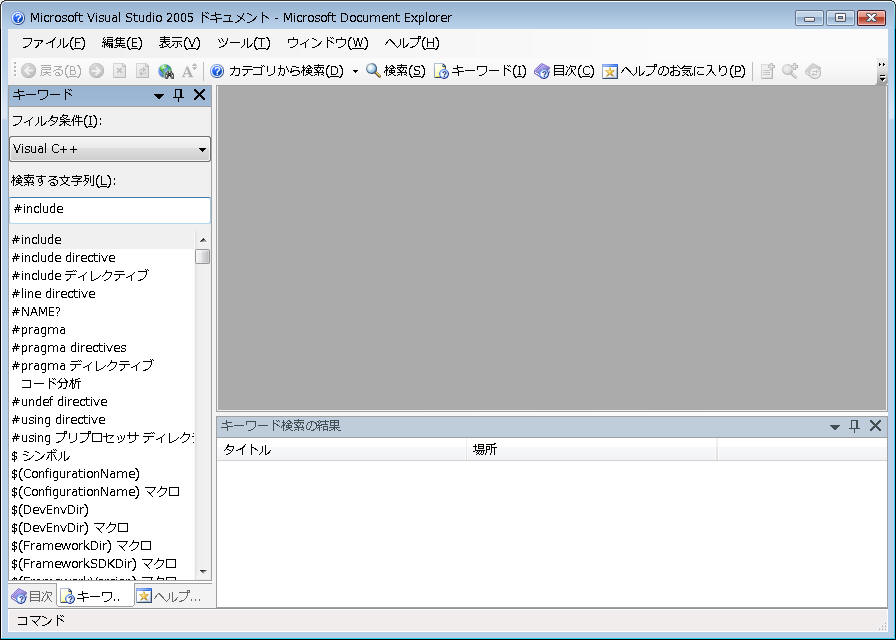Select the '#line directive' list entry
Image resolution: width=896 pixels, height=640 pixels.
(x=103, y=294)
